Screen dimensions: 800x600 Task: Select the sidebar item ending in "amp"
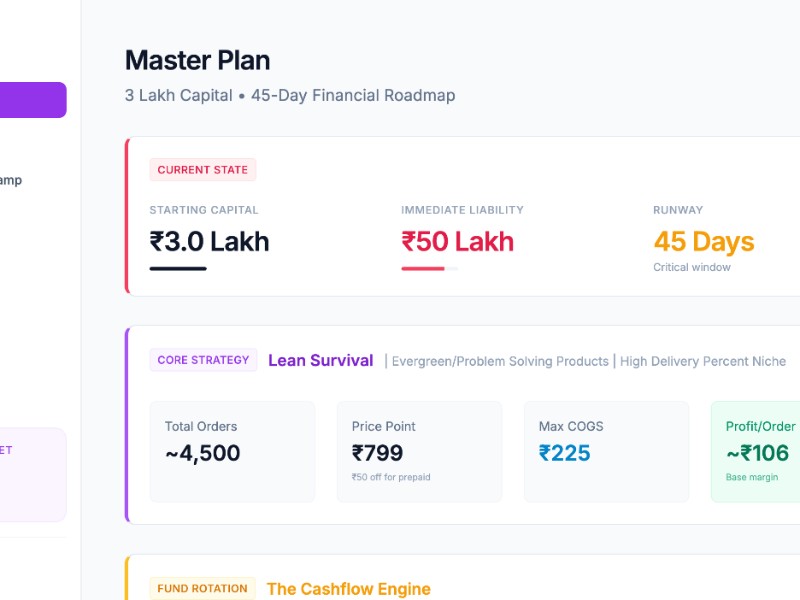[x=10, y=181]
